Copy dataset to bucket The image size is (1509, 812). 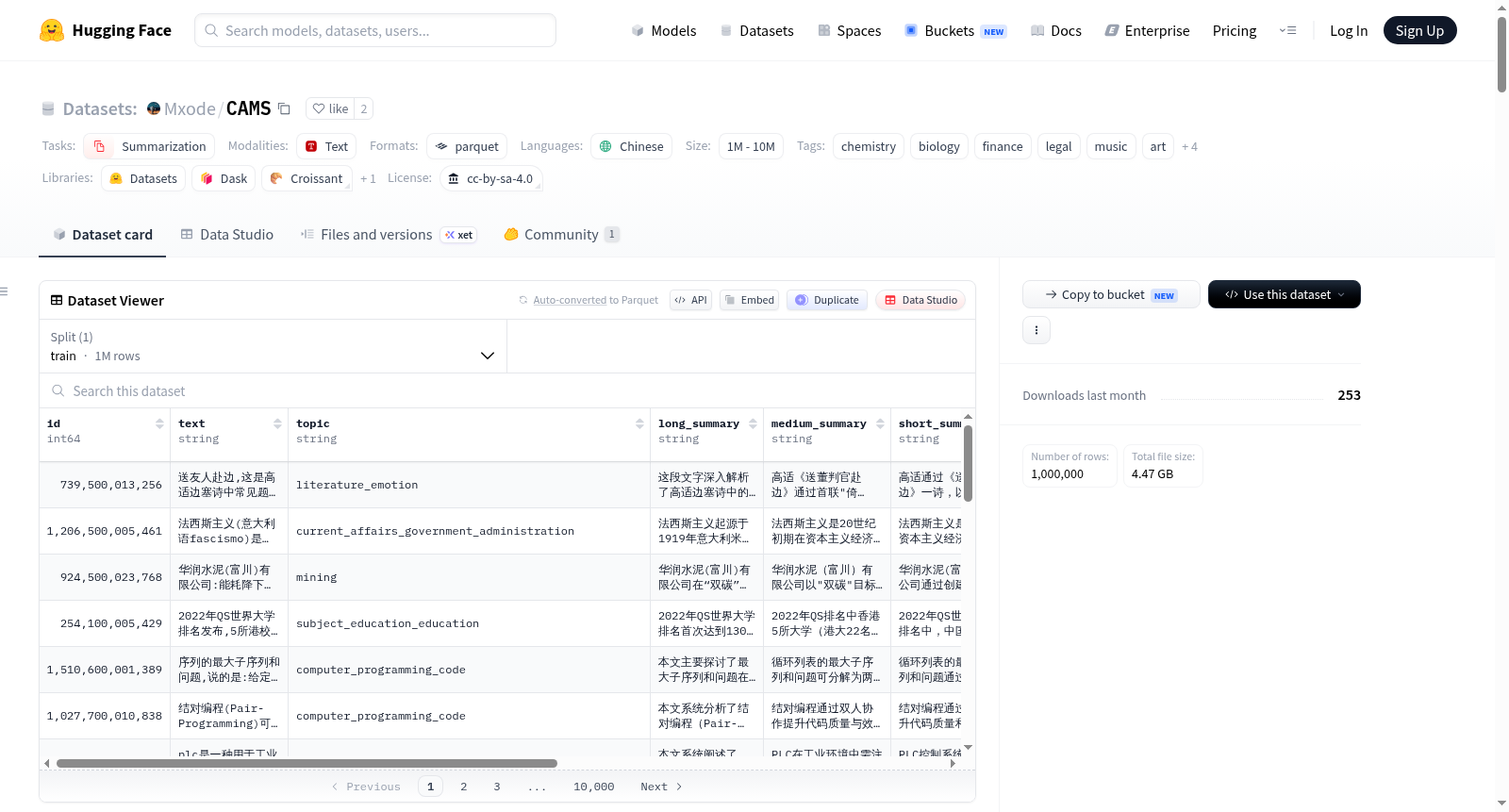pyautogui.click(x=1111, y=294)
